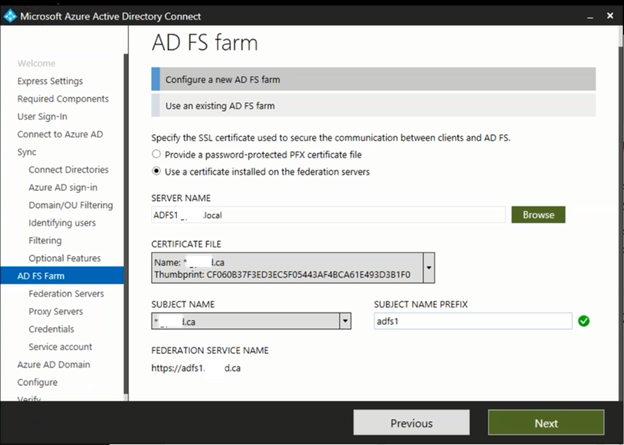Go to Azure AD sign-in step
This screenshot has width=624, height=445.
[x=63, y=187]
